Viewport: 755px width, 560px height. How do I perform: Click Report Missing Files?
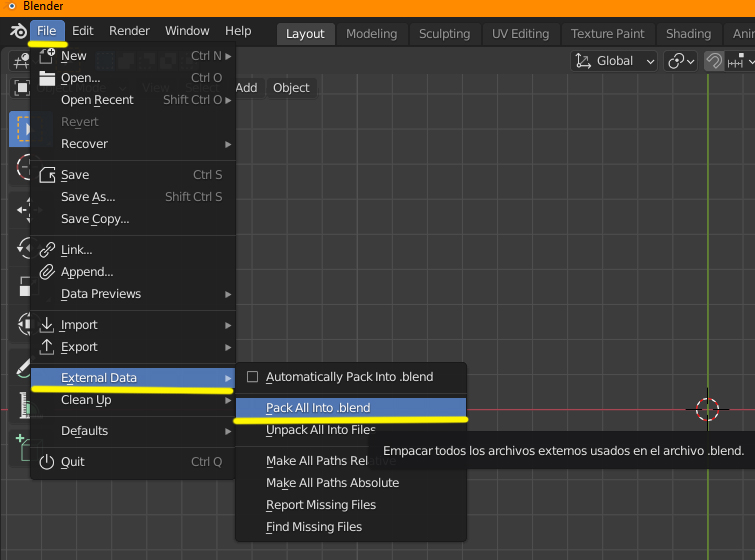pos(321,505)
